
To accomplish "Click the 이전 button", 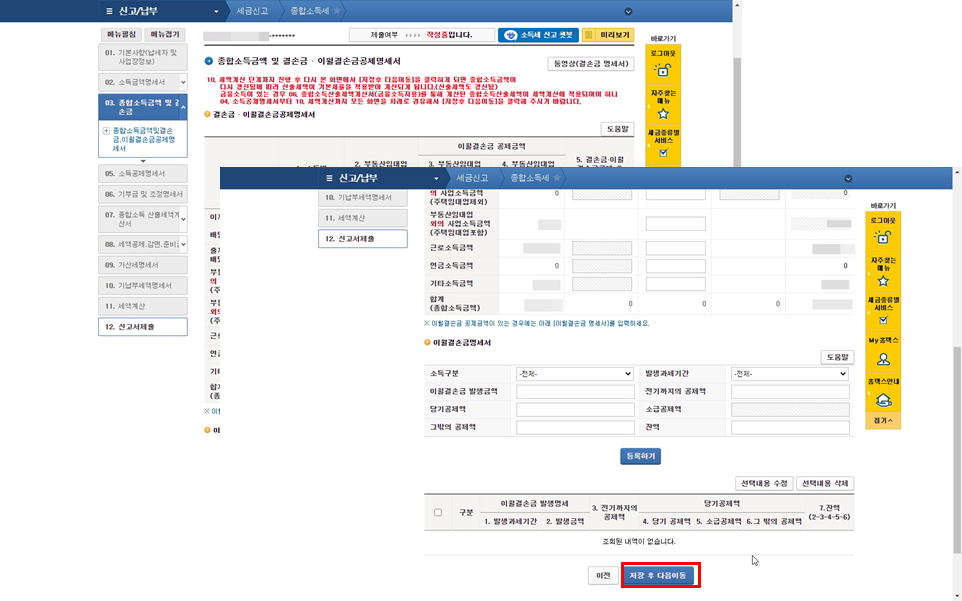I will pos(603,576).
